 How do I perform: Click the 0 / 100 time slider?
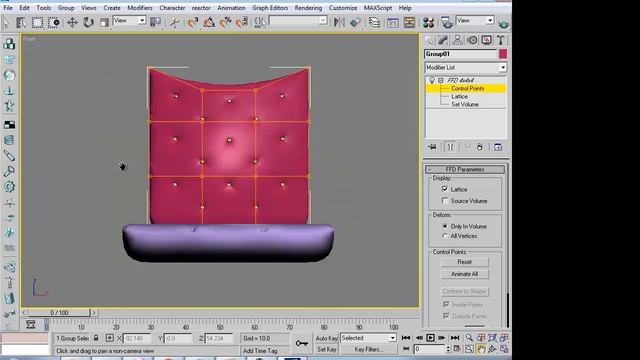pyautogui.click(x=59, y=313)
